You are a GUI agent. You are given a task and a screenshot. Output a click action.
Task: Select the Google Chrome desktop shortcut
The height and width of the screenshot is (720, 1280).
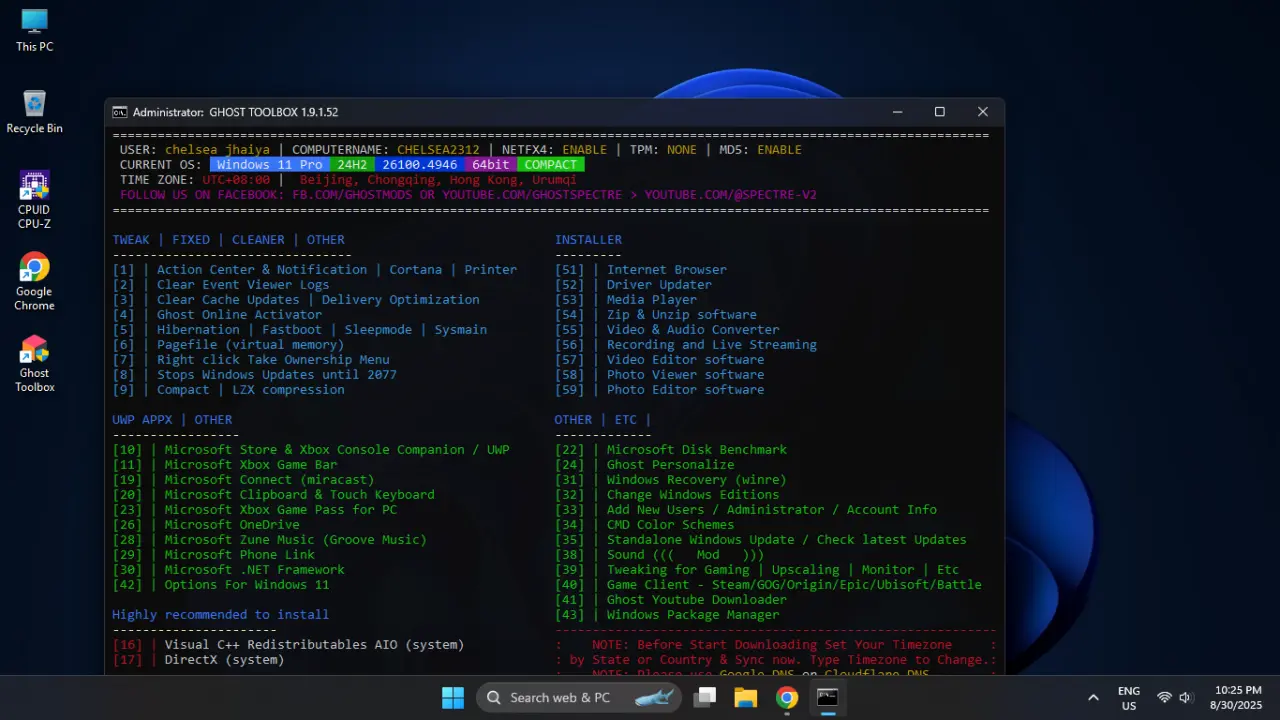point(34,282)
